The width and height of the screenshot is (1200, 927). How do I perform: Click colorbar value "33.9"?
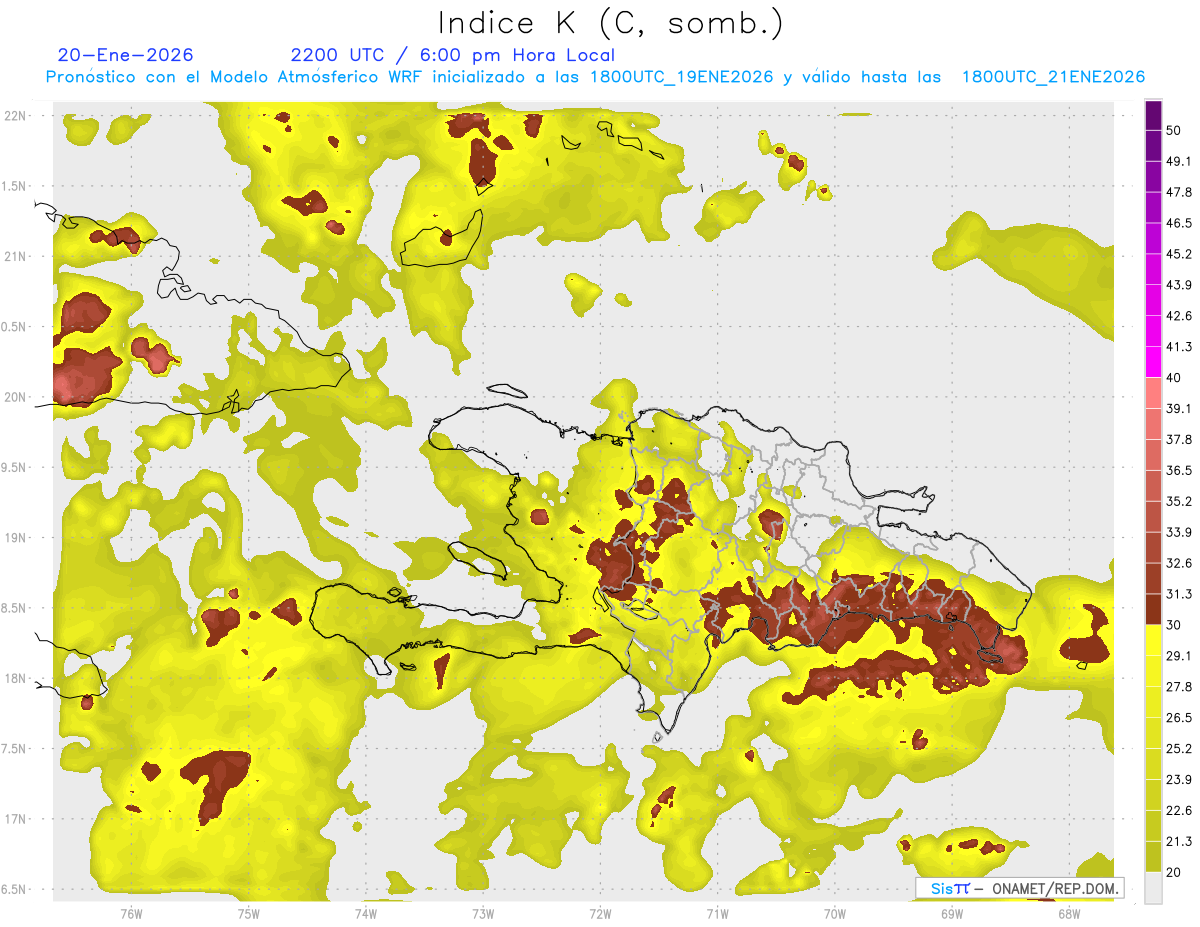pos(1179,532)
